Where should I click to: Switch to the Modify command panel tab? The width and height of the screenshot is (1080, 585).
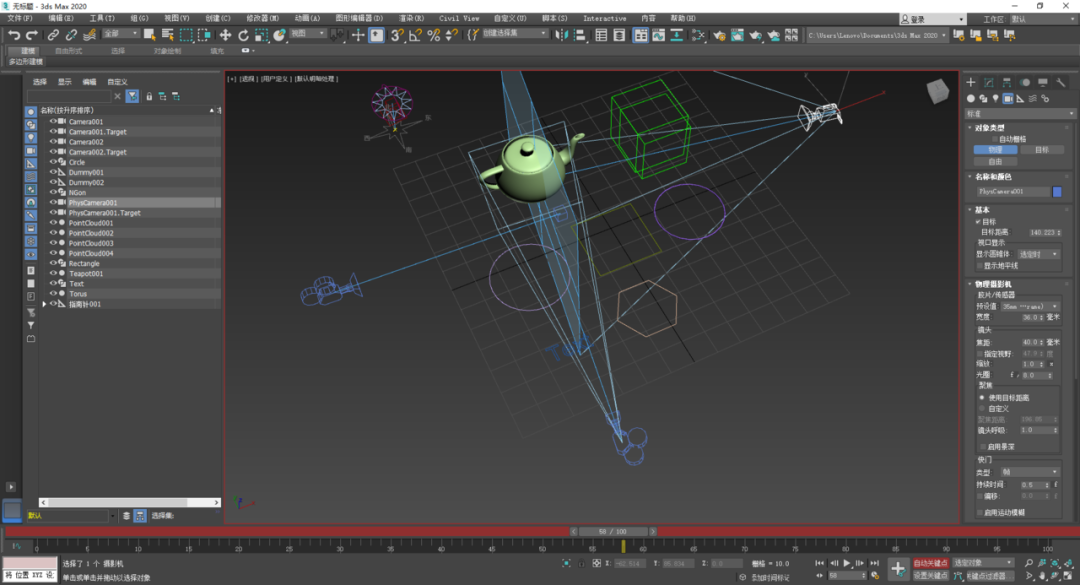989,83
